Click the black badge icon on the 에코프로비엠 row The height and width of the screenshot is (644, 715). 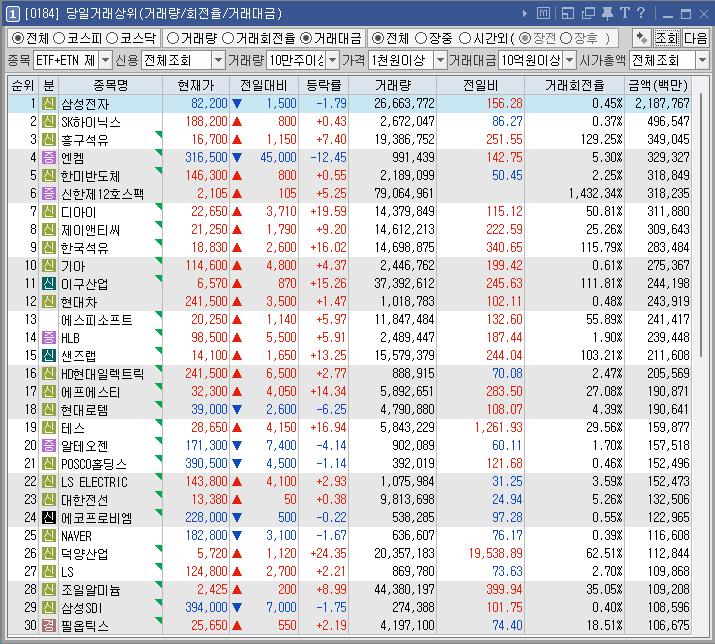tap(49, 518)
